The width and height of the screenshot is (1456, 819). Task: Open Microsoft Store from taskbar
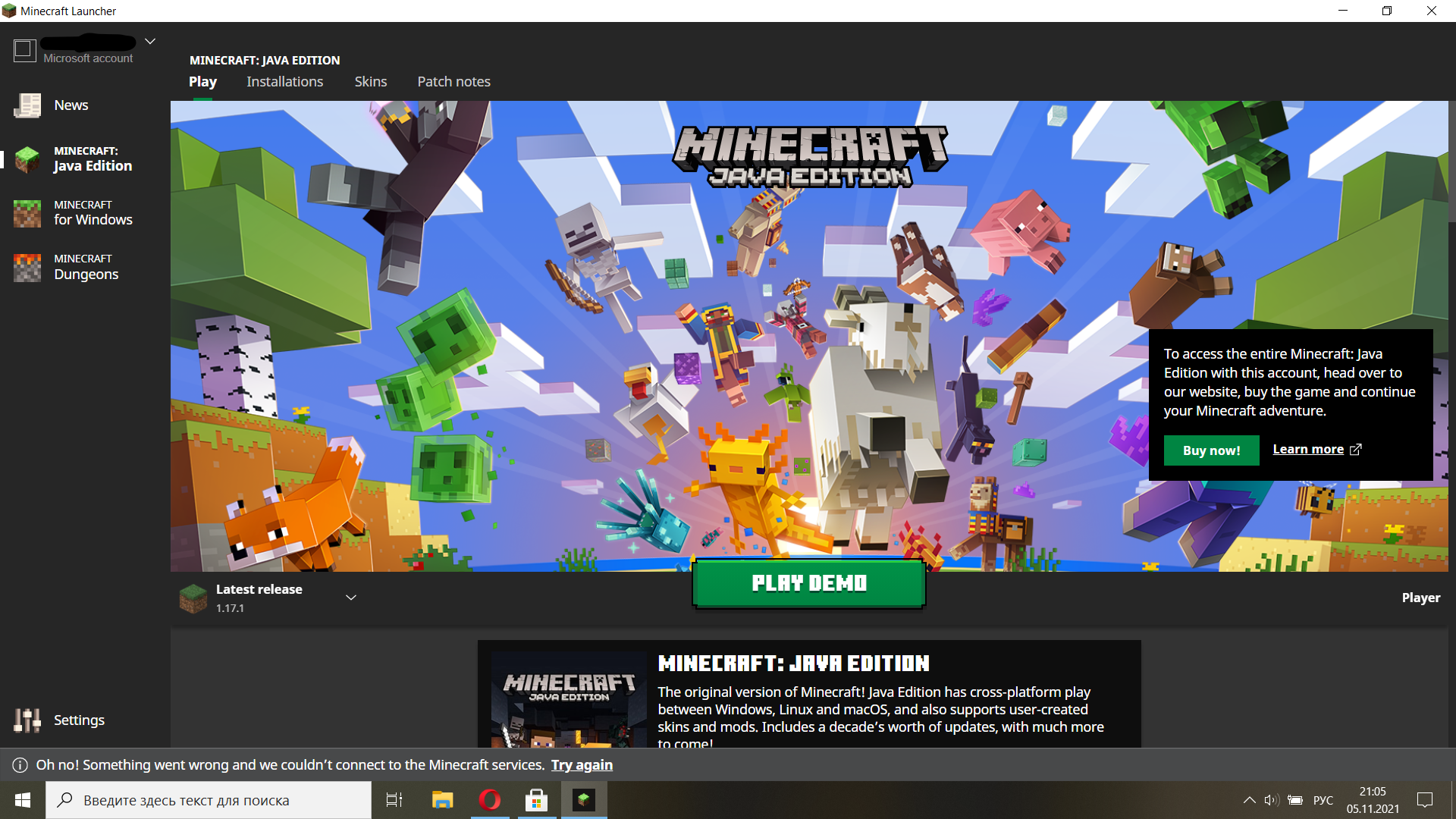(x=537, y=800)
